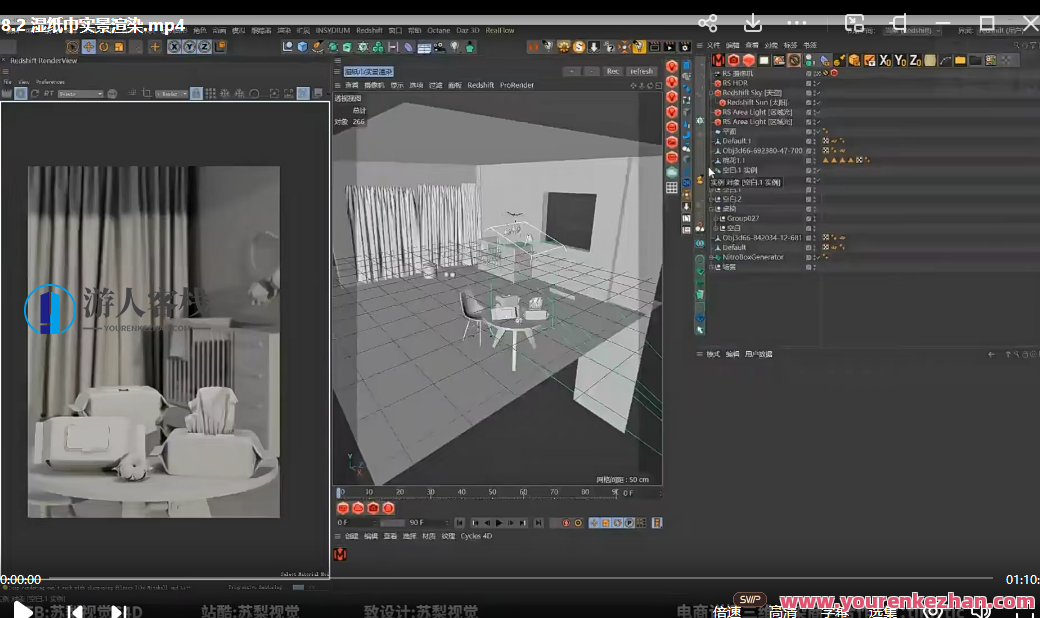Click the video progress bar

[x=500, y=578]
